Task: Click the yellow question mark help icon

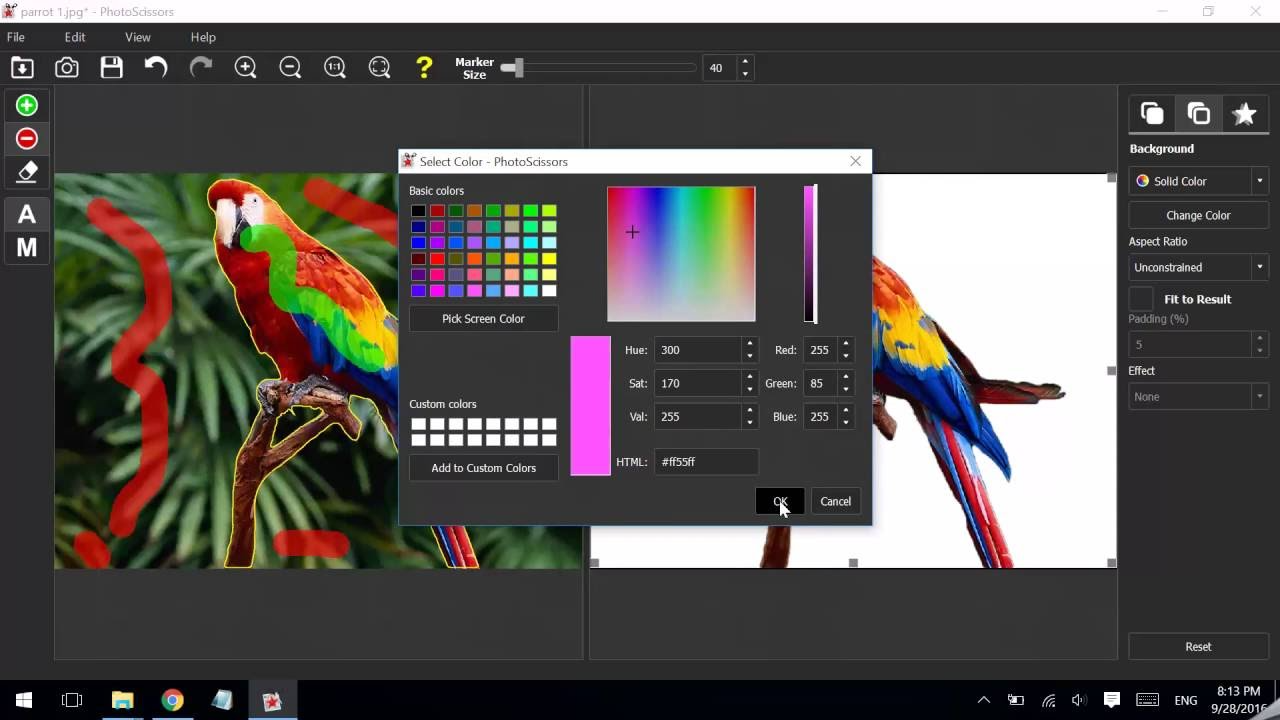Action: [x=424, y=67]
